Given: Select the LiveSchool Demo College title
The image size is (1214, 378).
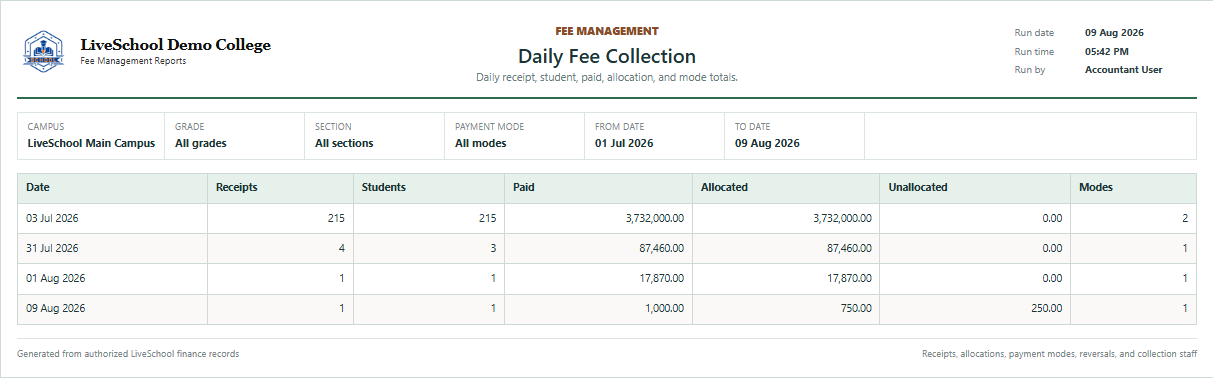Looking at the screenshot, I should (x=175, y=45).
